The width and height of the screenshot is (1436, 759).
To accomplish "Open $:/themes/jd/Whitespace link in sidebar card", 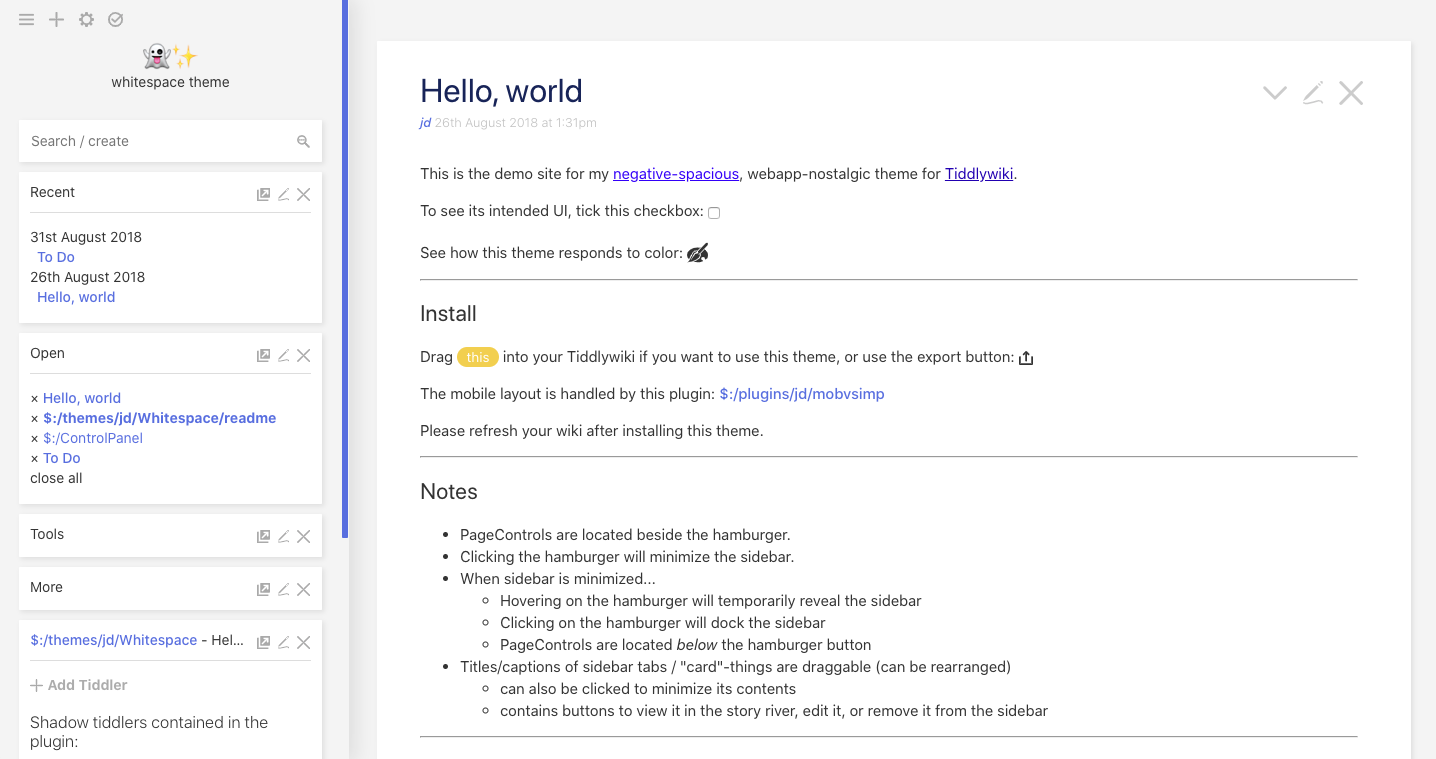I will [x=114, y=640].
